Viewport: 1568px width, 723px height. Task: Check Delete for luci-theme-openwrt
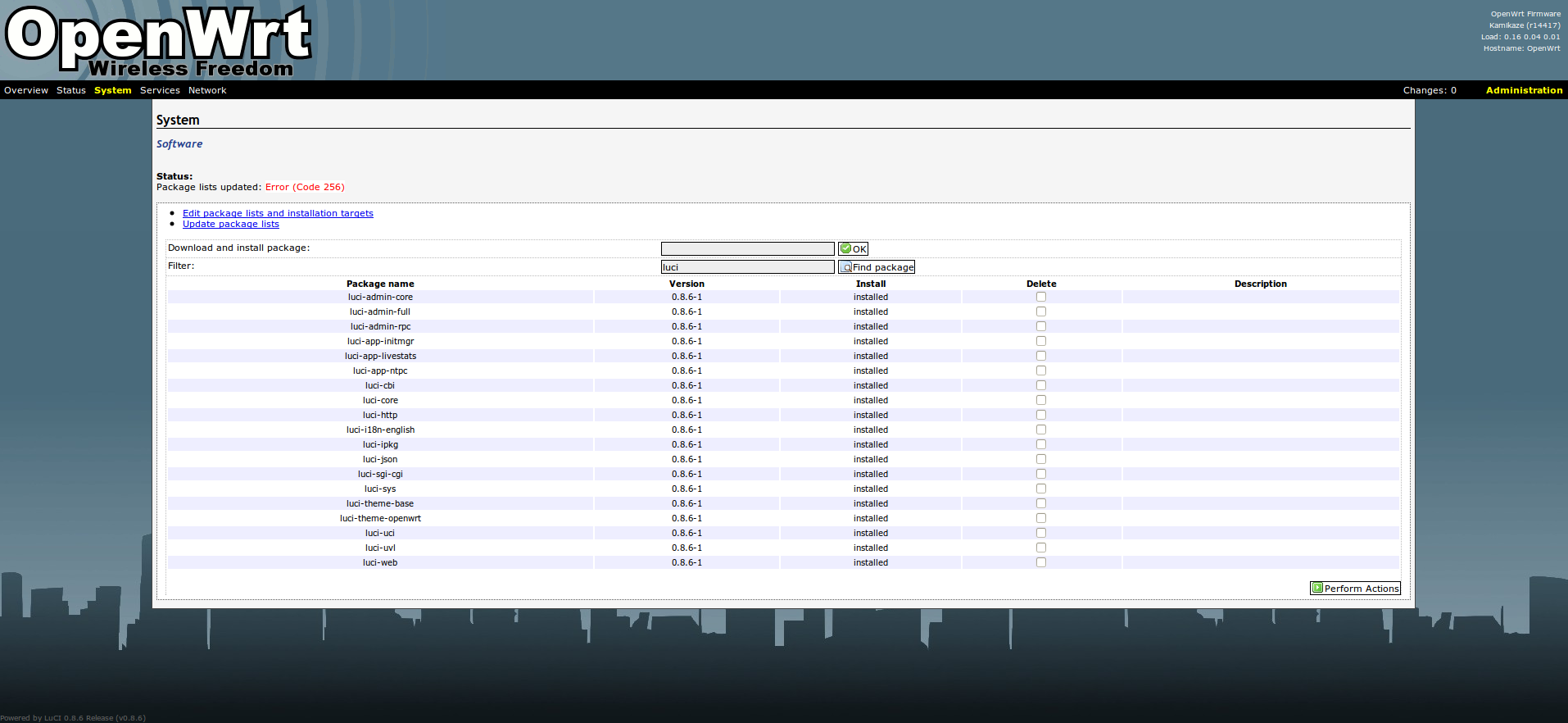pyautogui.click(x=1041, y=518)
